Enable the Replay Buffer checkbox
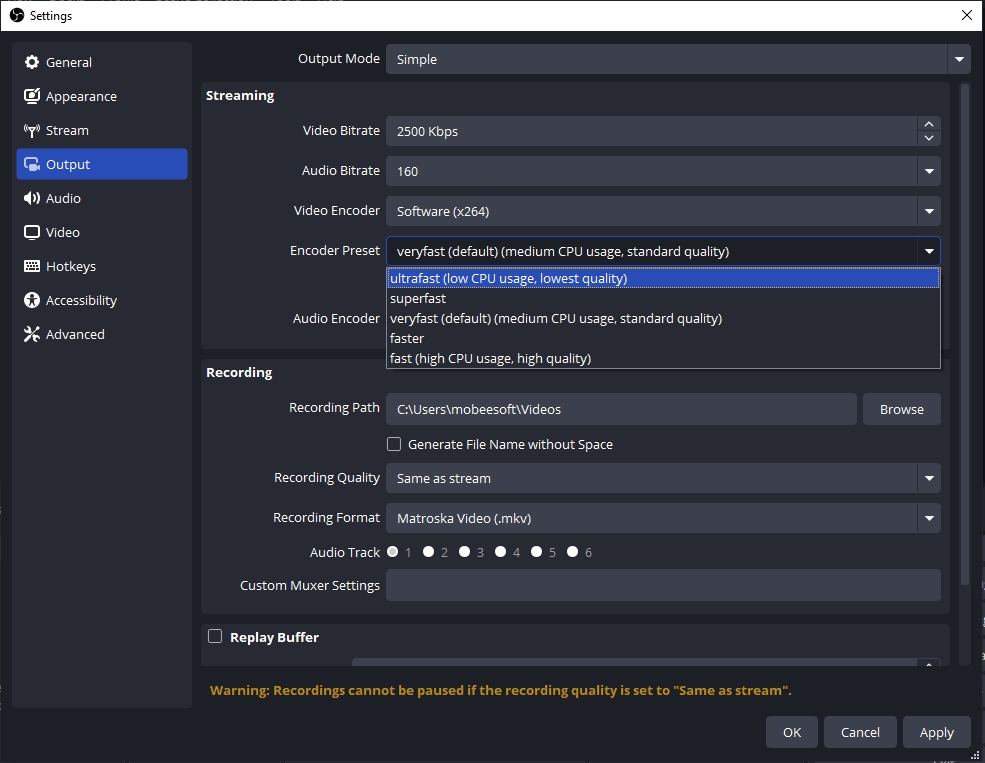This screenshot has height=763, width=985. click(215, 636)
